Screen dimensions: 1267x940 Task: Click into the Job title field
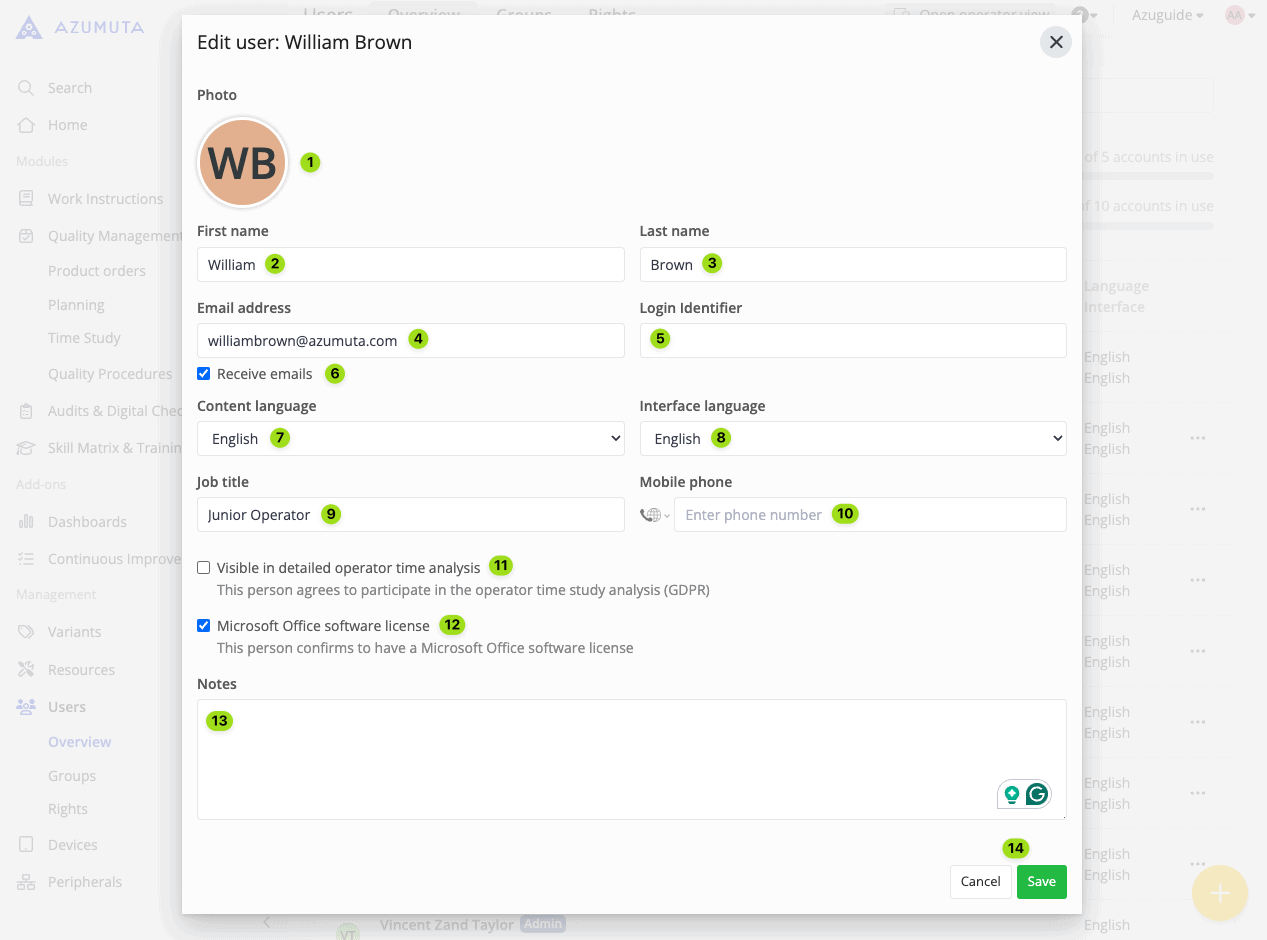410,515
